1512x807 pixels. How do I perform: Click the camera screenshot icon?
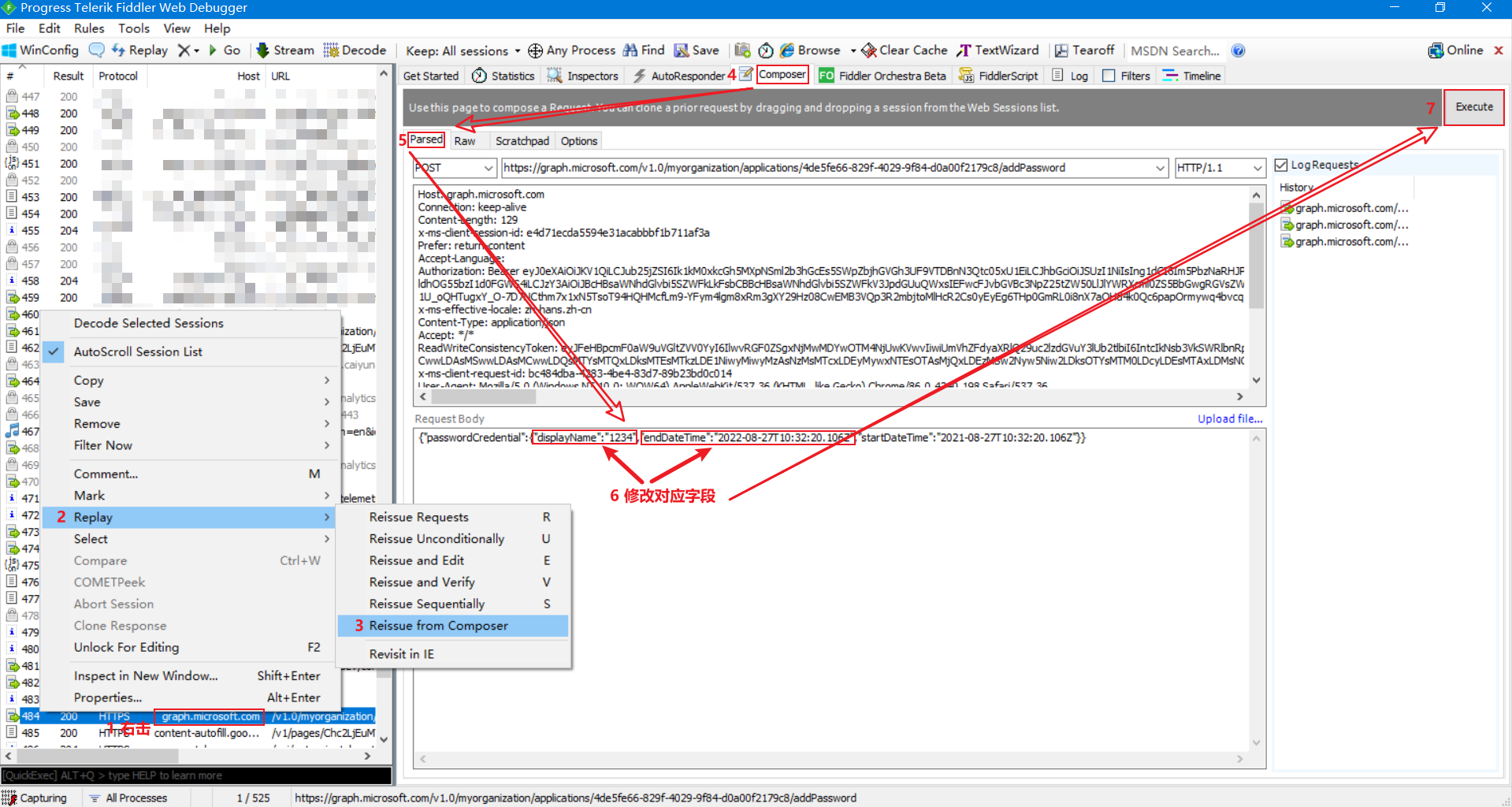pos(742,50)
